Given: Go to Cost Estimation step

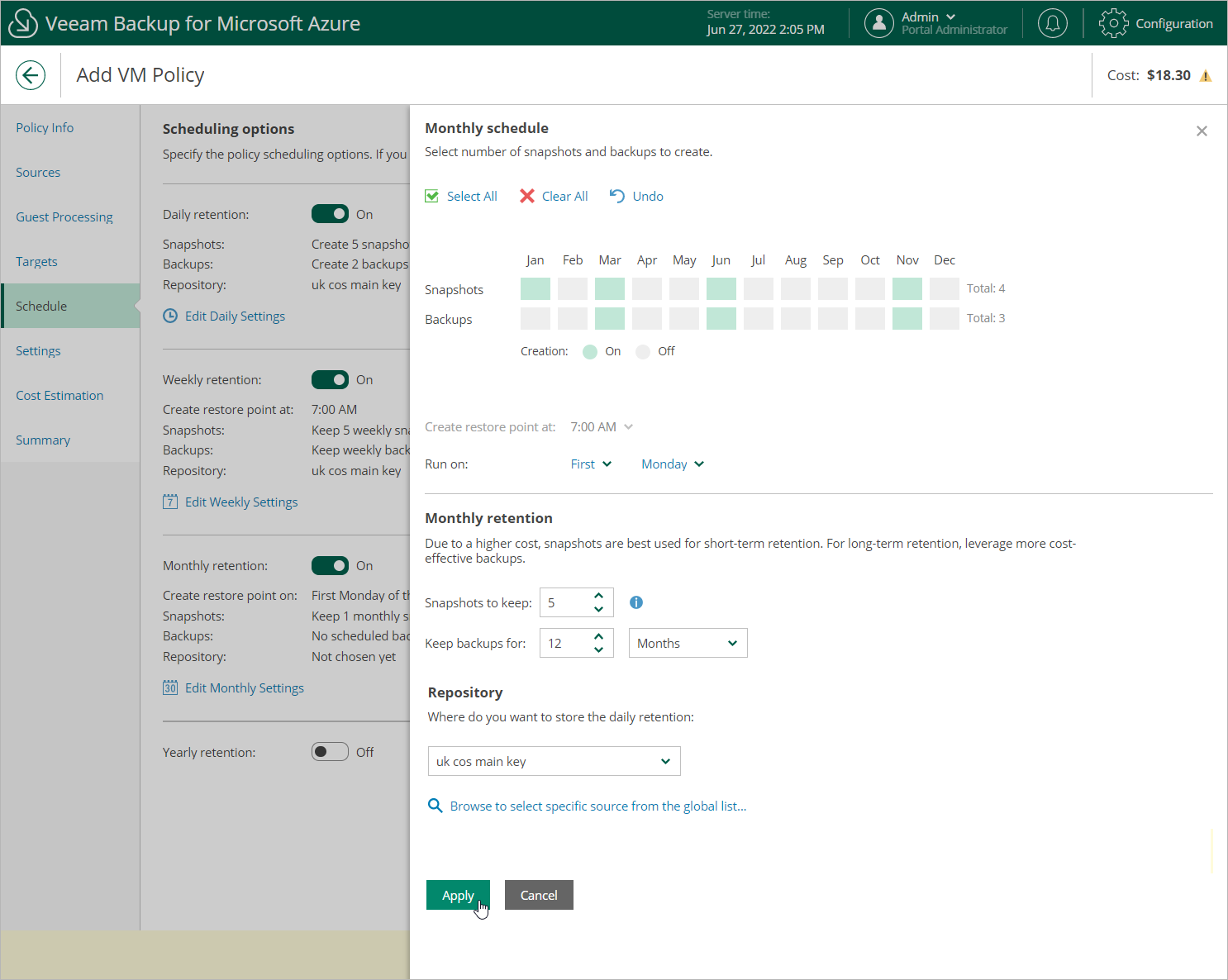Looking at the screenshot, I should click(x=59, y=395).
